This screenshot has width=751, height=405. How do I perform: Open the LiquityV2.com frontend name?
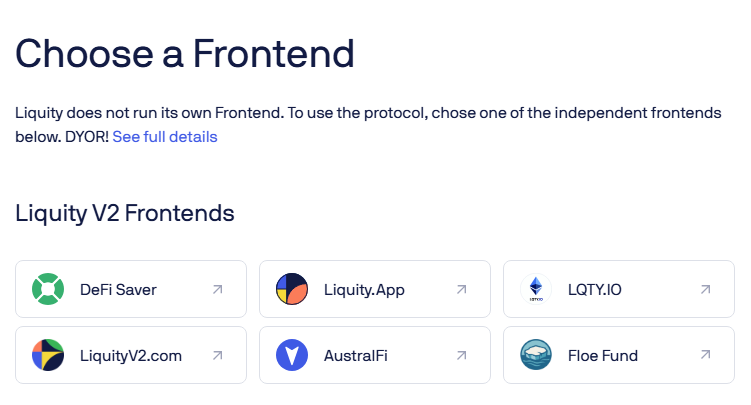click(x=131, y=355)
